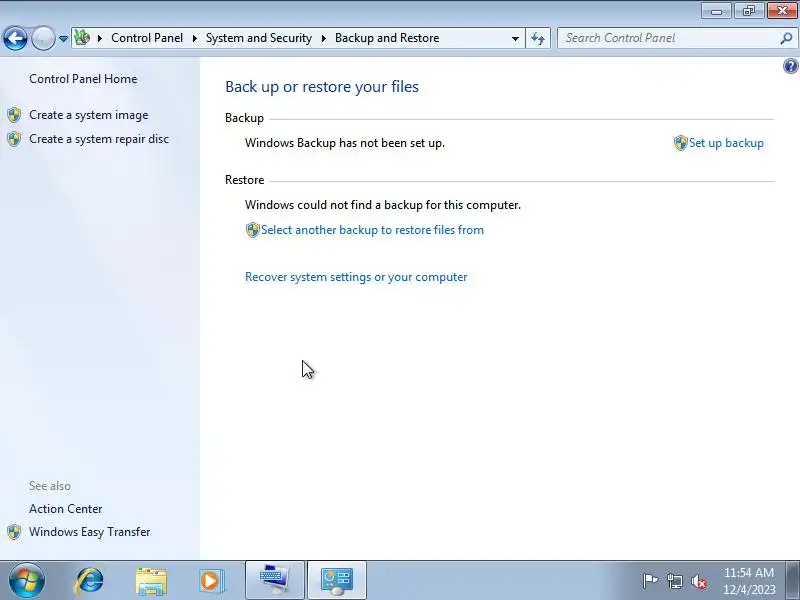Open Create a system repair disc link
The height and width of the screenshot is (600, 800).
tap(99, 139)
